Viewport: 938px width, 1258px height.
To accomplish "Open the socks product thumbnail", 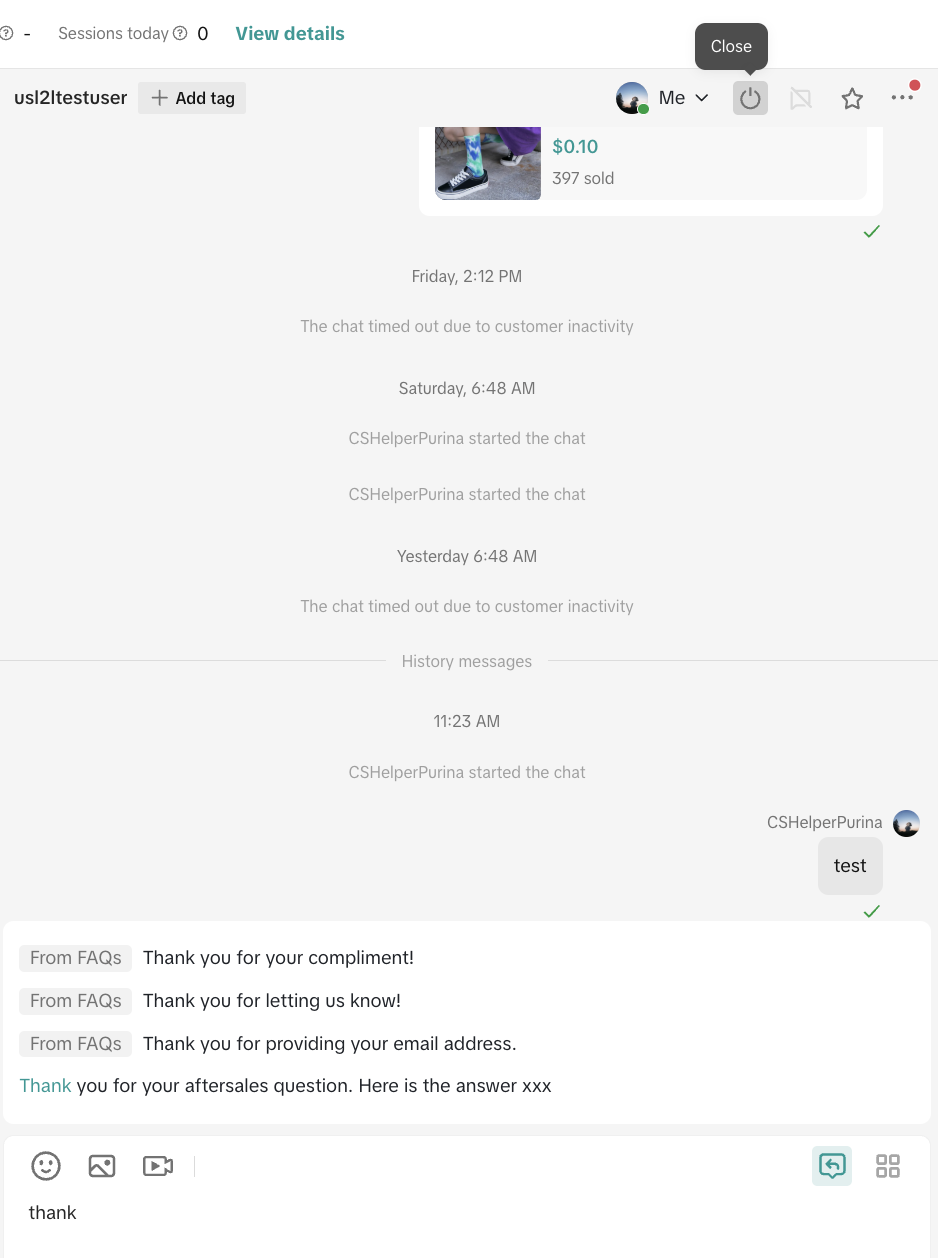I will pyautogui.click(x=488, y=163).
